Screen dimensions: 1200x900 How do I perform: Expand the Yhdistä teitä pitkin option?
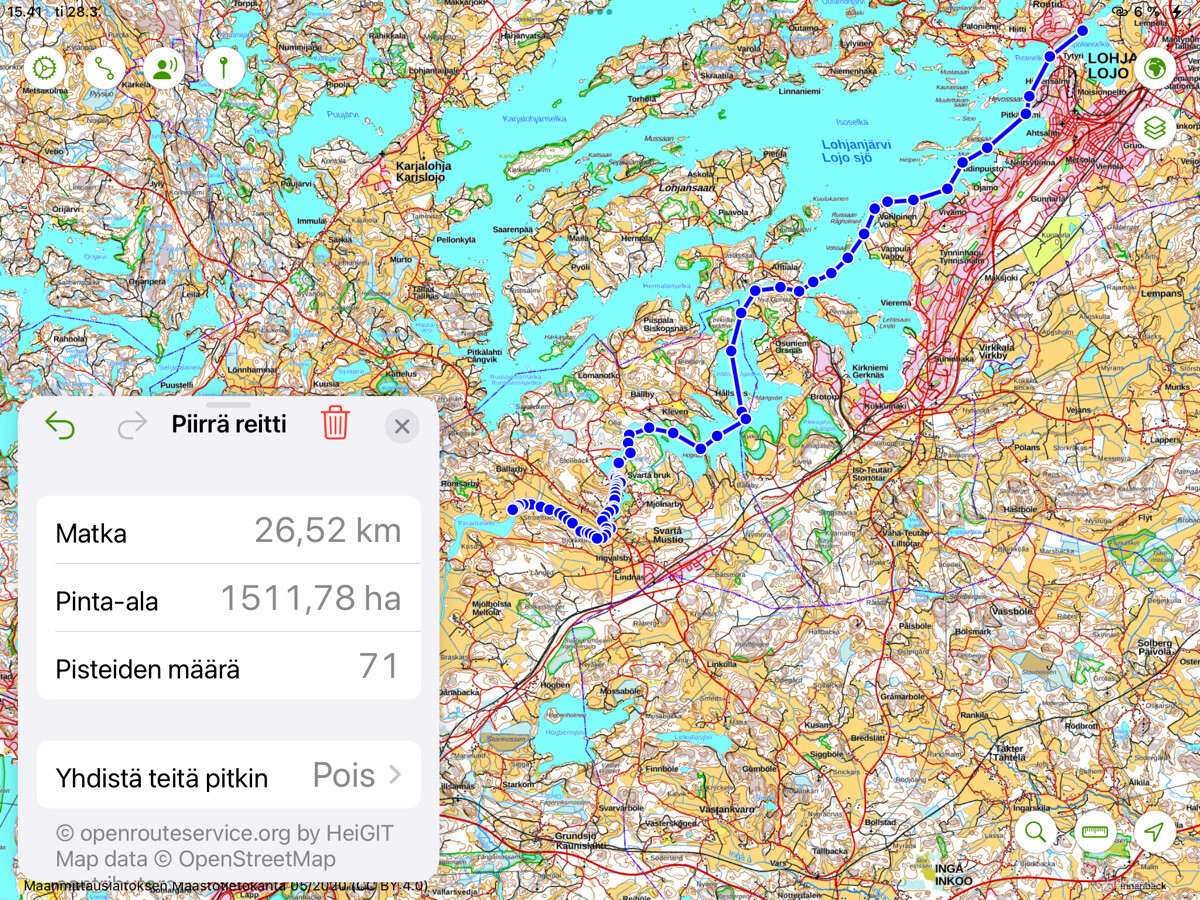click(228, 775)
